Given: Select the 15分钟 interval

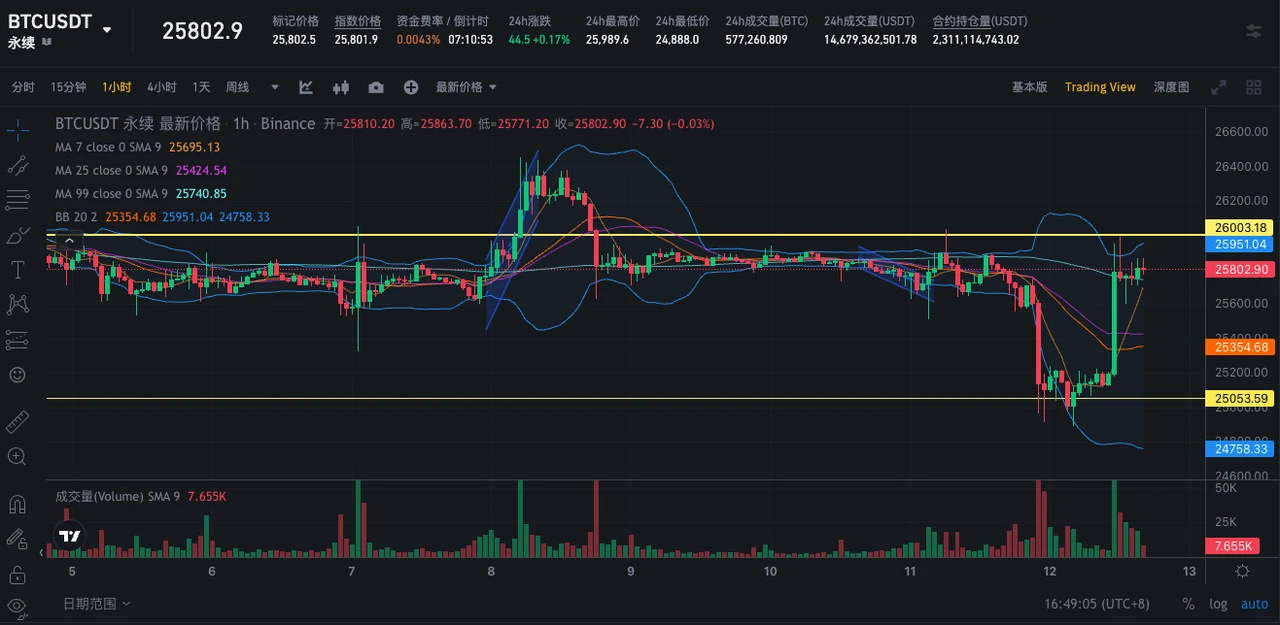Looking at the screenshot, I should coord(68,88).
